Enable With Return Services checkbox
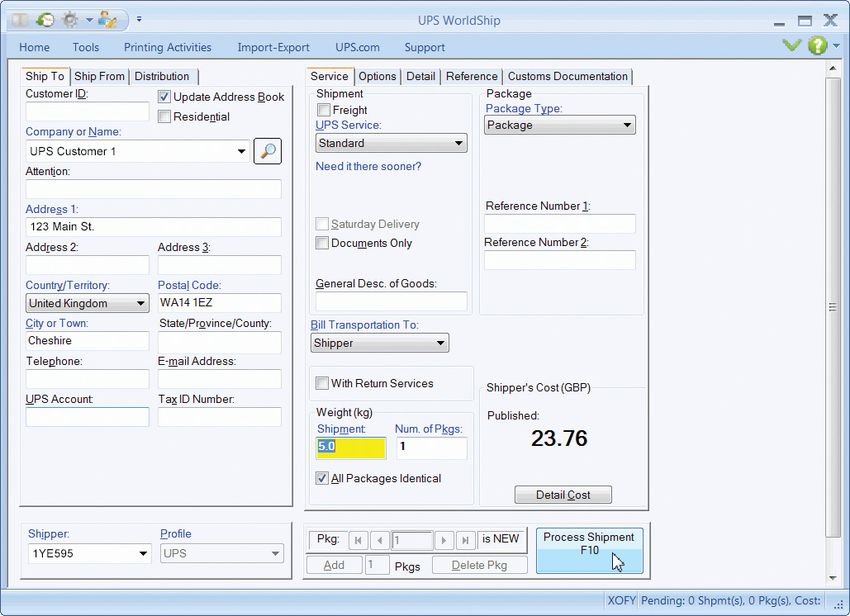Image resolution: width=850 pixels, height=616 pixels. pyautogui.click(x=322, y=383)
